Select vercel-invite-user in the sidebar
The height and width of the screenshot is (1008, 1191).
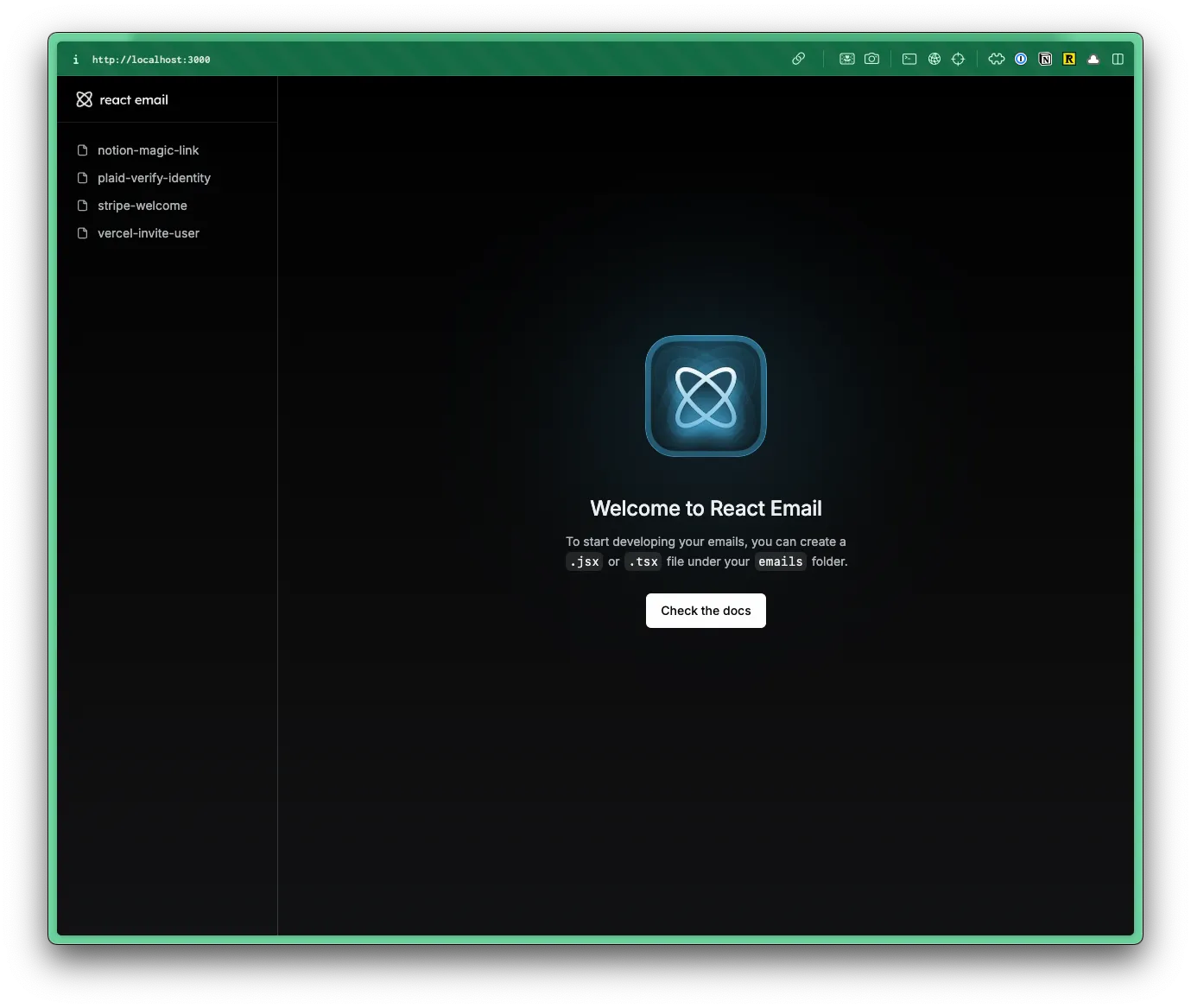(148, 233)
